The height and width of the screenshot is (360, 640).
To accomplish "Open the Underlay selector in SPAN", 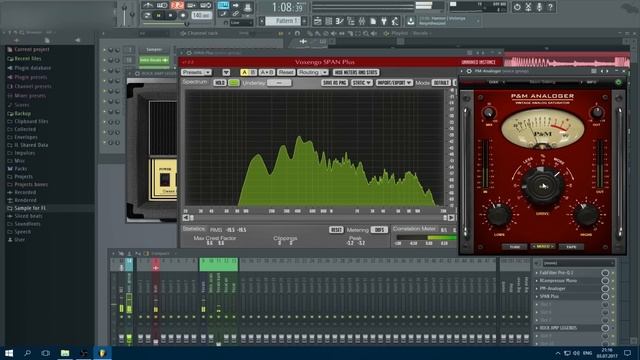I will (279, 82).
